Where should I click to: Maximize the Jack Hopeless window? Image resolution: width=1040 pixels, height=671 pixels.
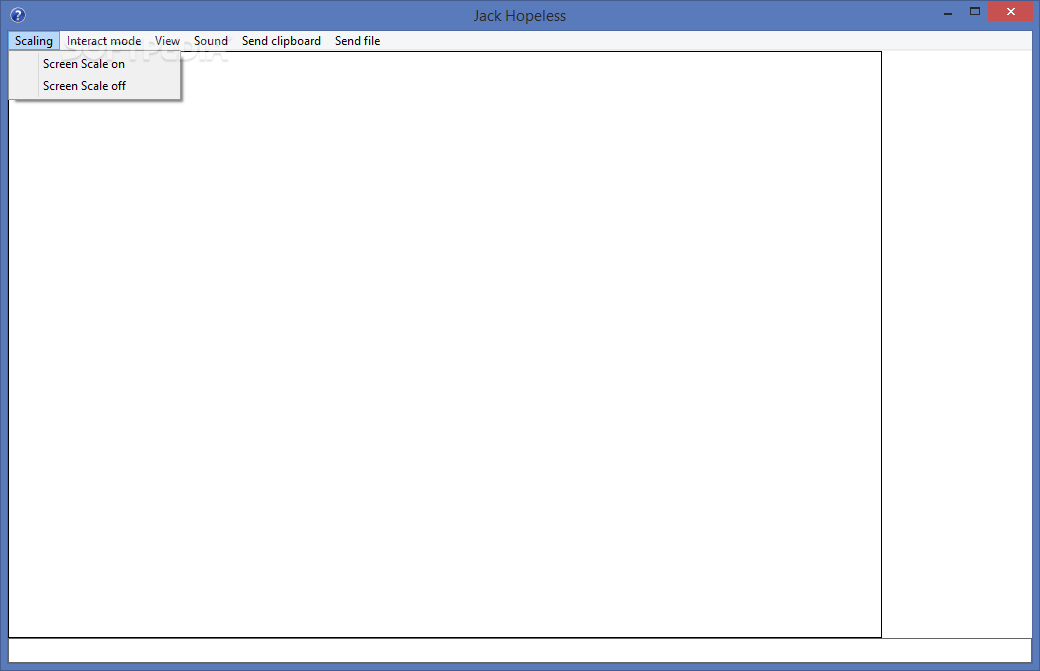[975, 11]
